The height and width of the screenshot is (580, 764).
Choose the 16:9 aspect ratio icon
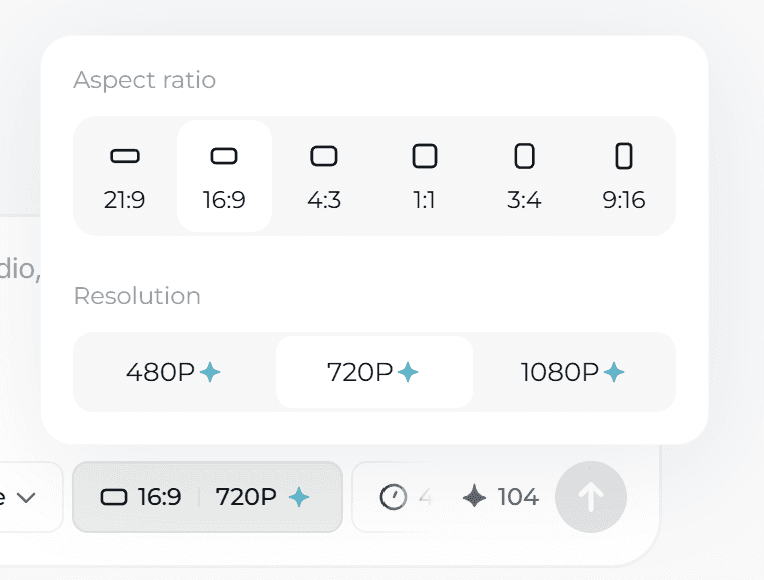click(224, 156)
